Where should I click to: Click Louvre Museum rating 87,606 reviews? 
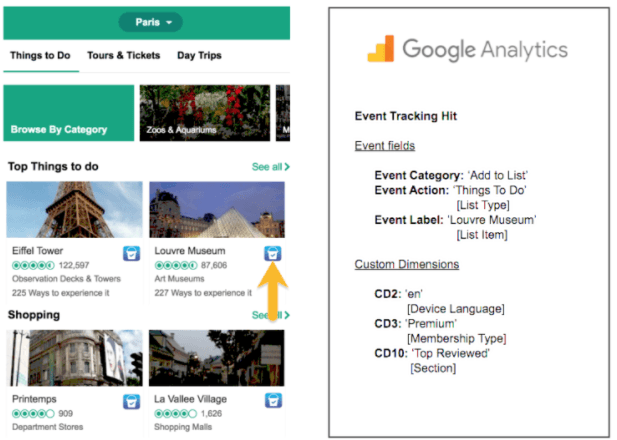(x=191, y=265)
